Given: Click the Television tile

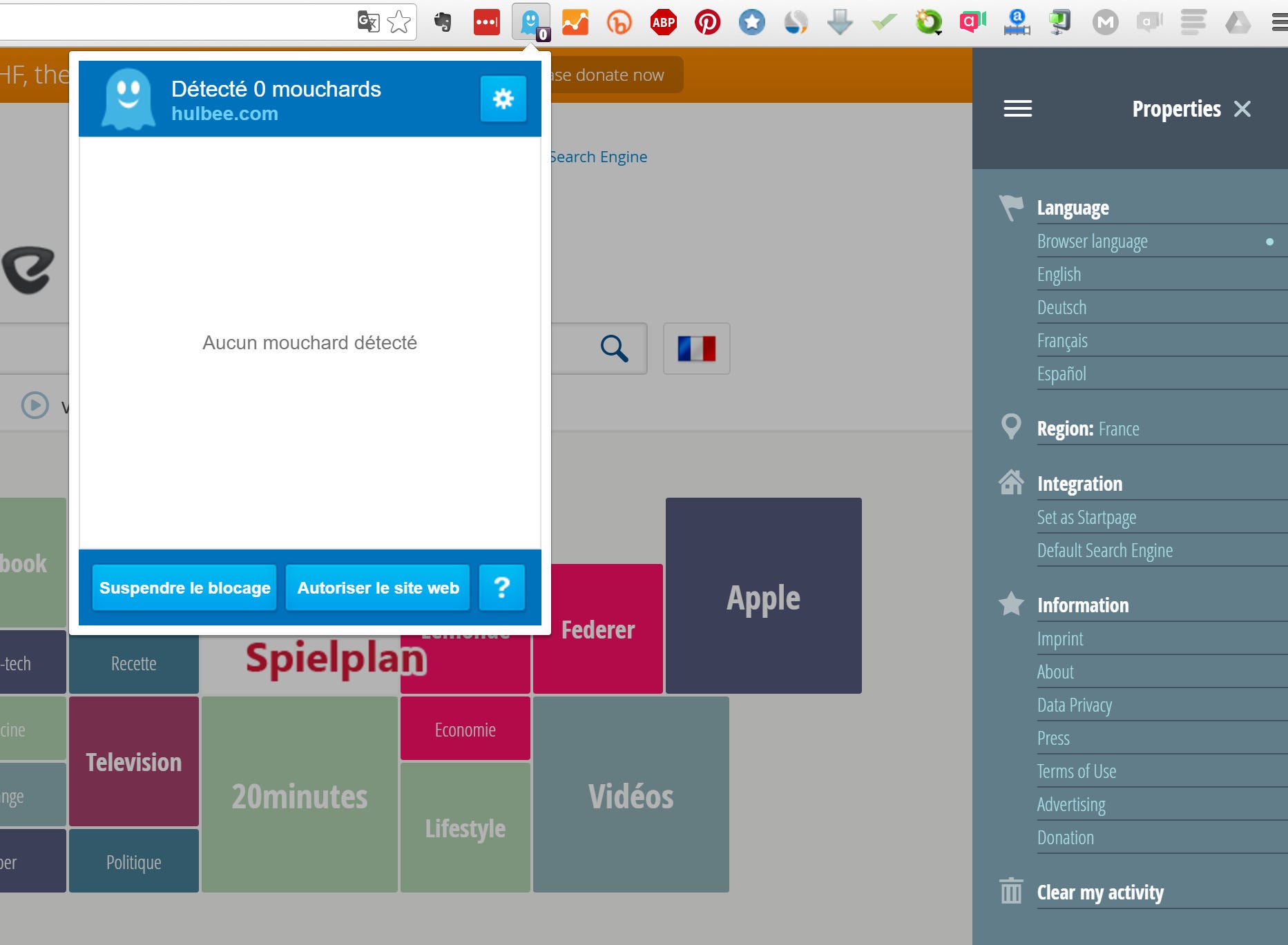Looking at the screenshot, I should [134, 761].
